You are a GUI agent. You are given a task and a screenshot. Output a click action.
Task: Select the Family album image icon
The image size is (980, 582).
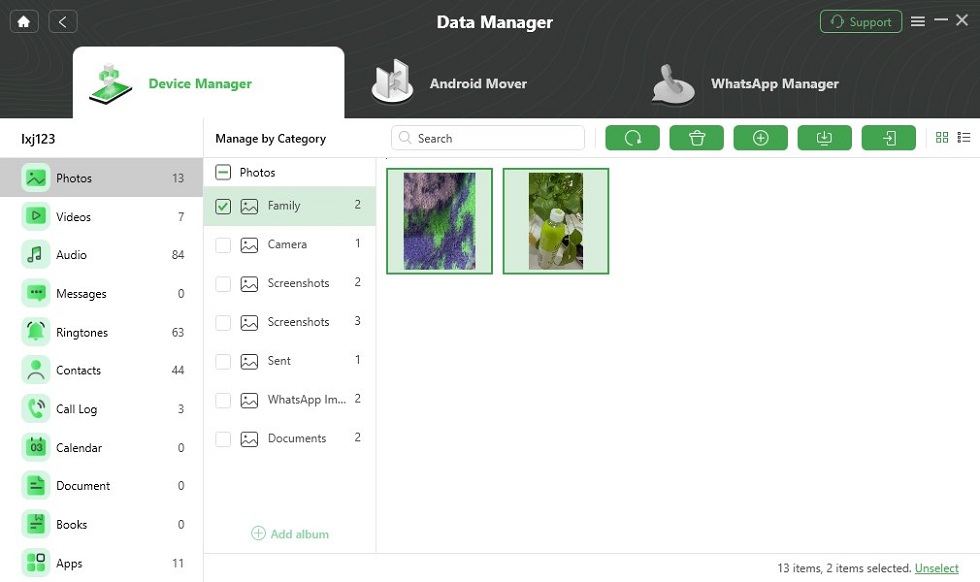(249, 206)
